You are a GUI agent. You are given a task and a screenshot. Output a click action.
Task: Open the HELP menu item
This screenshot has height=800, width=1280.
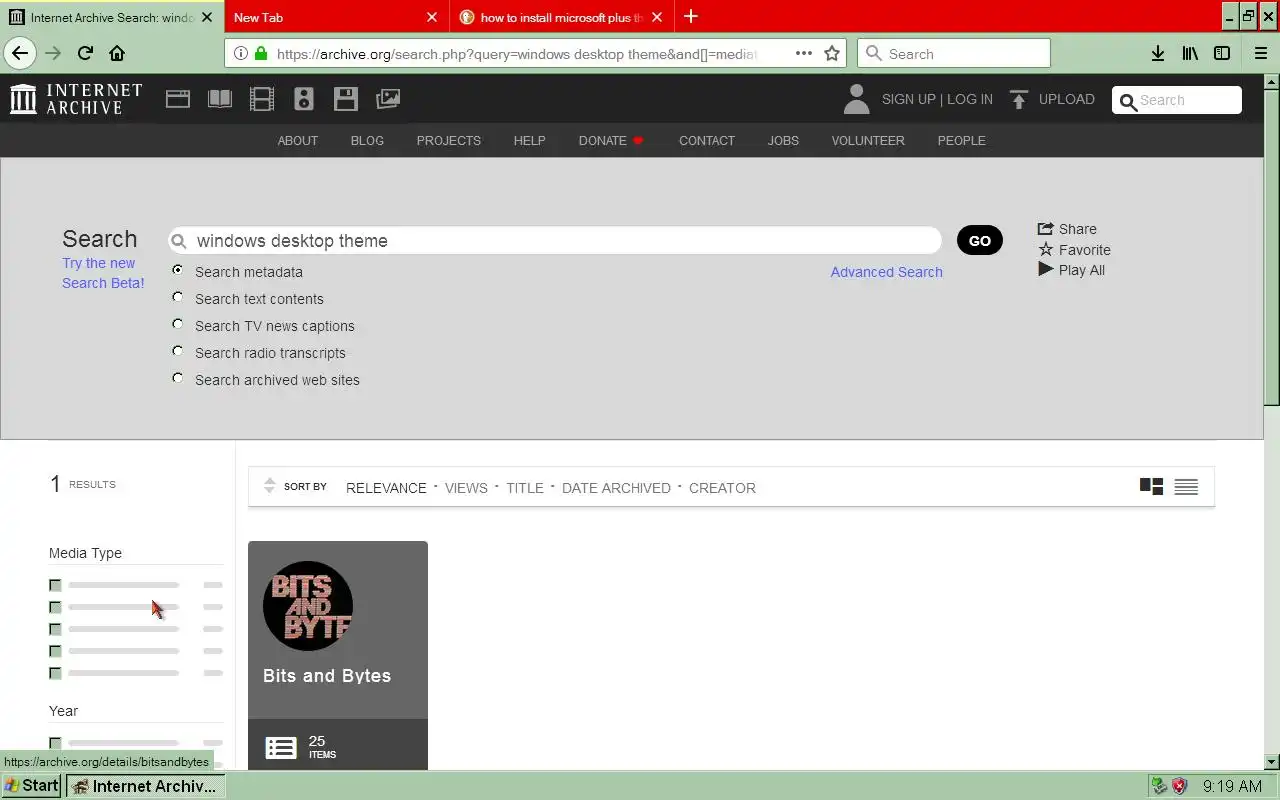[x=529, y=141]
